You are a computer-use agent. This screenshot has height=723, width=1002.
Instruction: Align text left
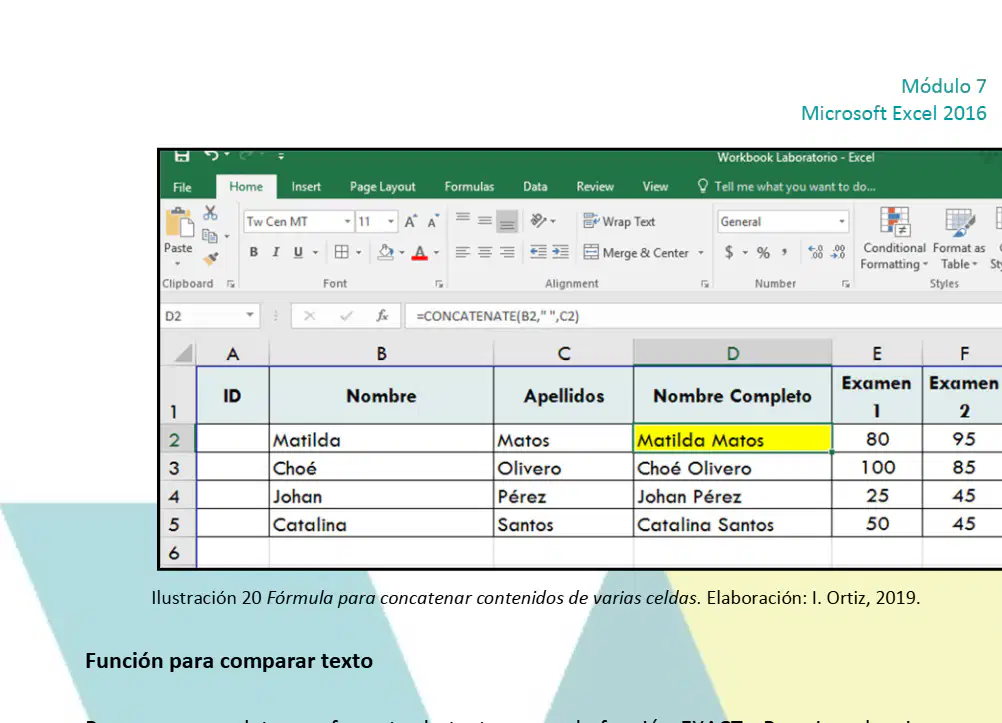click(x=463, y=253)
